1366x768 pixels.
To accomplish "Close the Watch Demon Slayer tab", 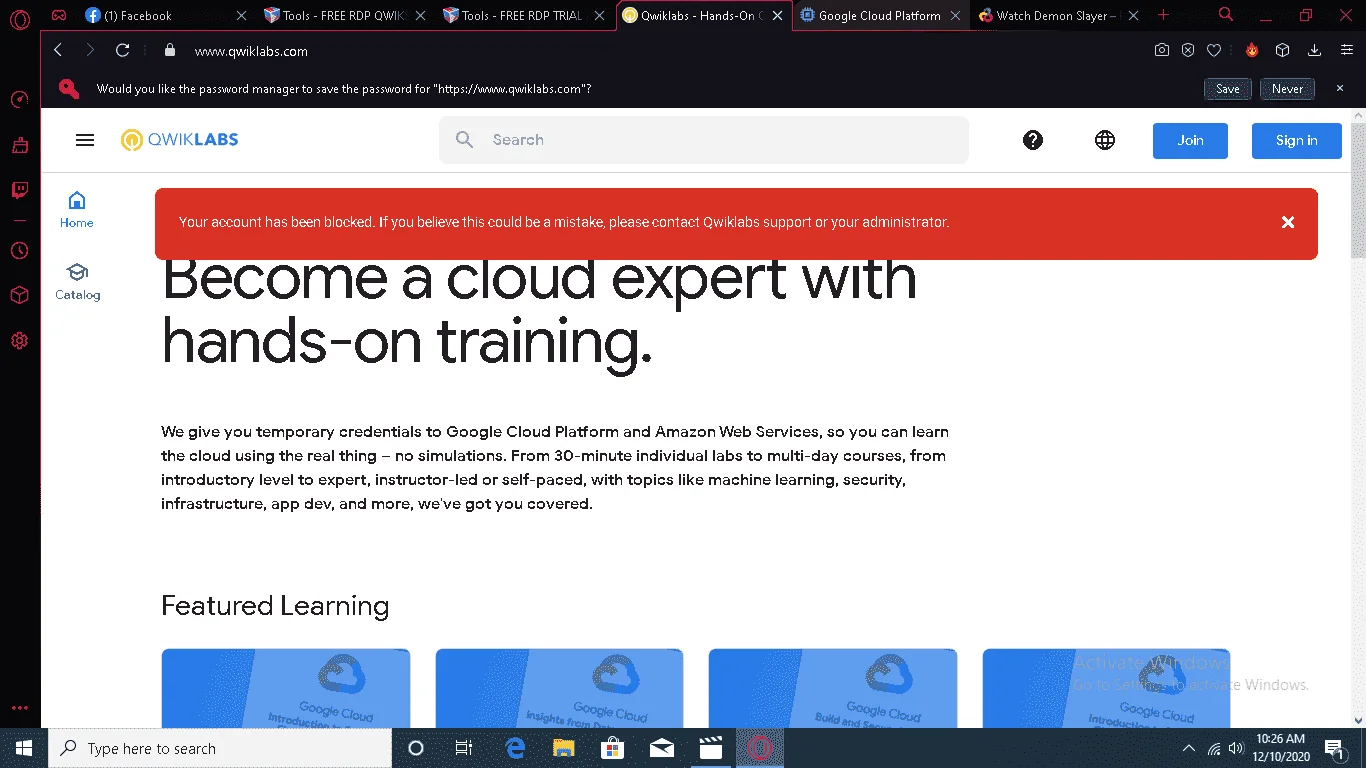I will coord(1134,16).
